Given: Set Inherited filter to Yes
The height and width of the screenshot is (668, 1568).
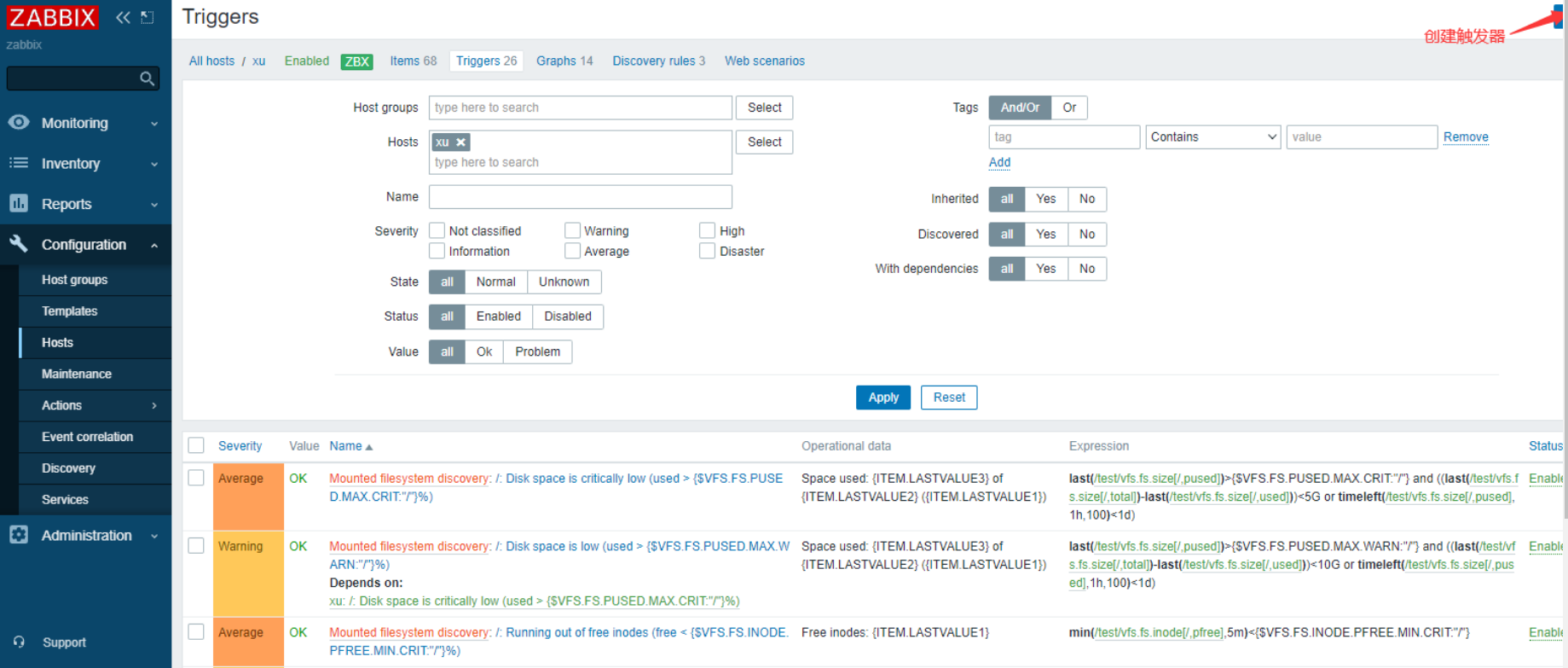Looking at the screenshot, I should pyautogui.click(x=1046, y=199).
